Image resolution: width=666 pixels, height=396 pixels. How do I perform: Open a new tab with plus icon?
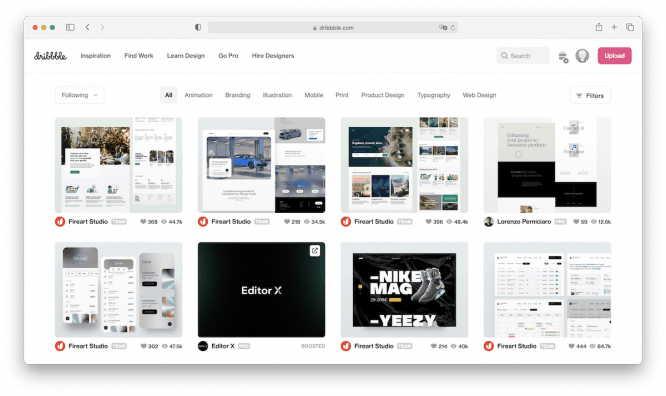coord(614,27)
